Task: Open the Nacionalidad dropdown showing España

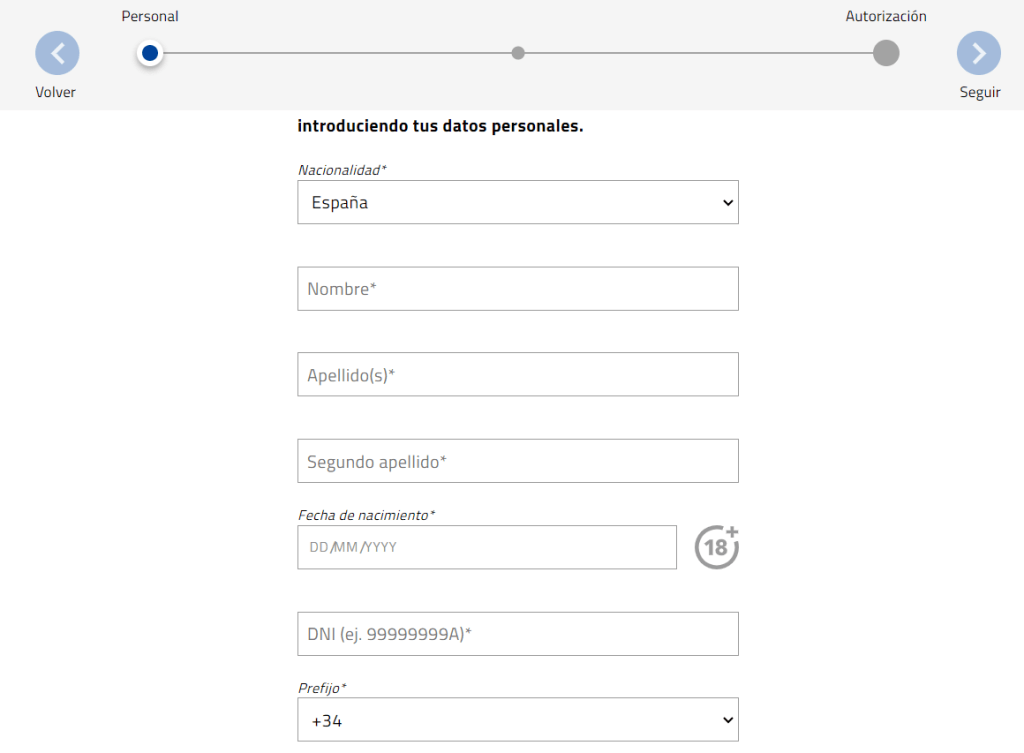Action: coord(518,202)
